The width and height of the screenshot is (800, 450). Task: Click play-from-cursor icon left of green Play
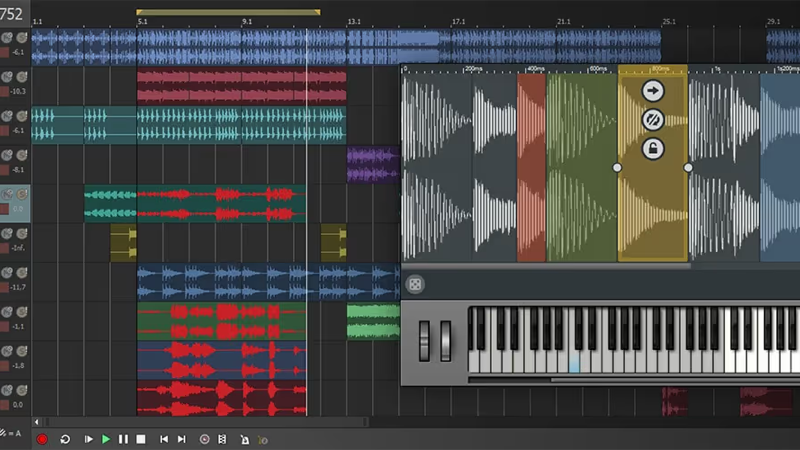pos(88,439)
